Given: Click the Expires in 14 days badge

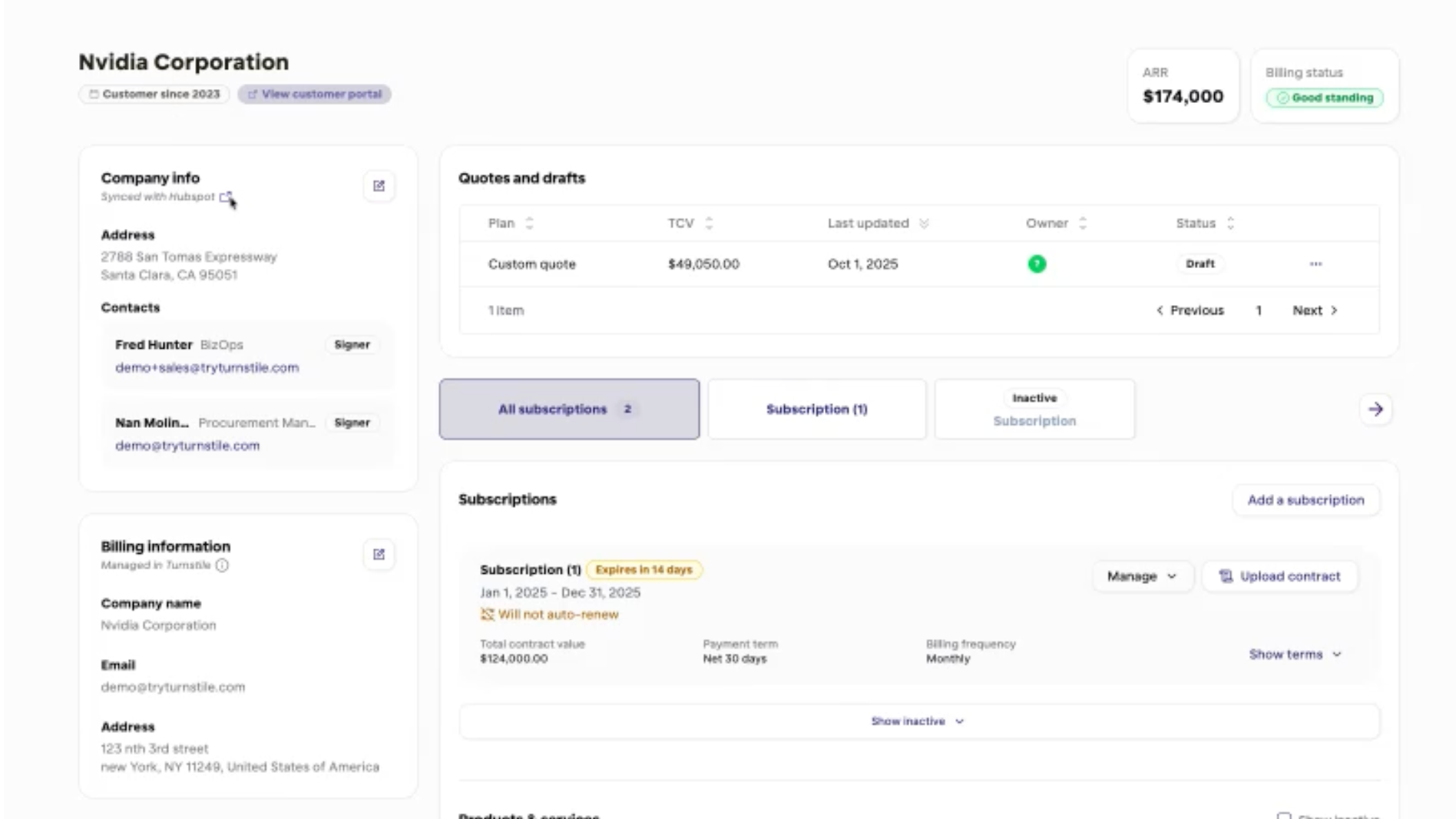Looking at the screenshot, I should (644, 570).
